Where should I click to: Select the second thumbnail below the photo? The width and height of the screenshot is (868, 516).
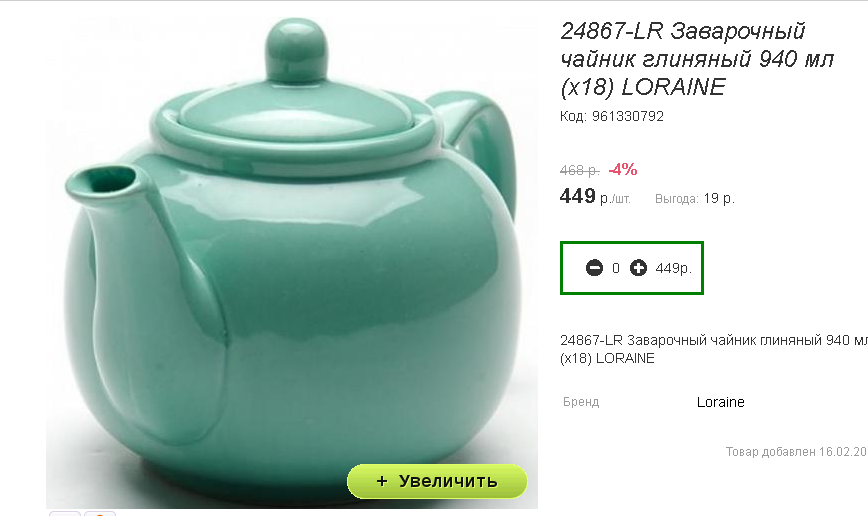[100, 513]
